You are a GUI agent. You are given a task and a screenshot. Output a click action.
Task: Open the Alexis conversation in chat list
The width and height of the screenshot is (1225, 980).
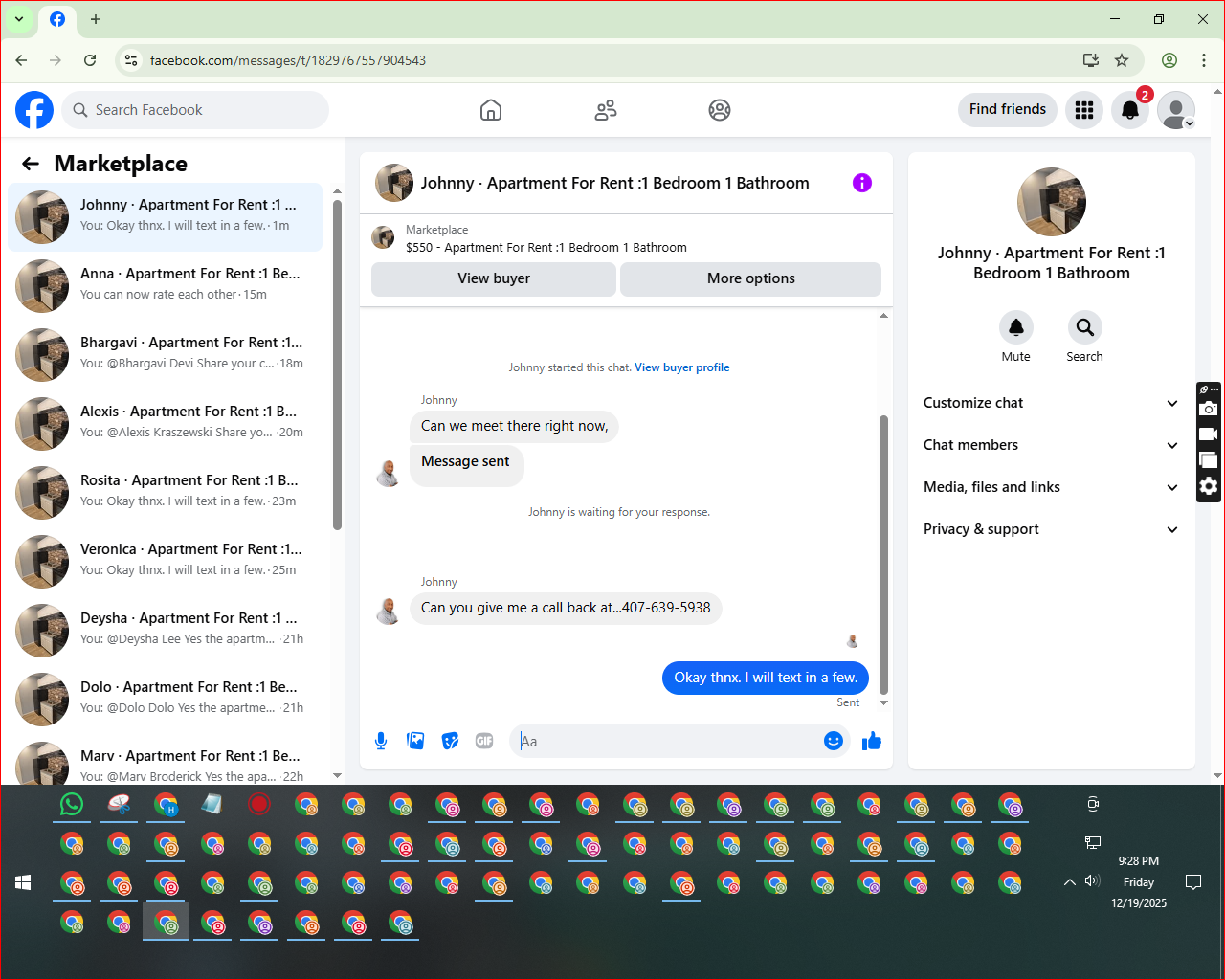click(166, 424)
